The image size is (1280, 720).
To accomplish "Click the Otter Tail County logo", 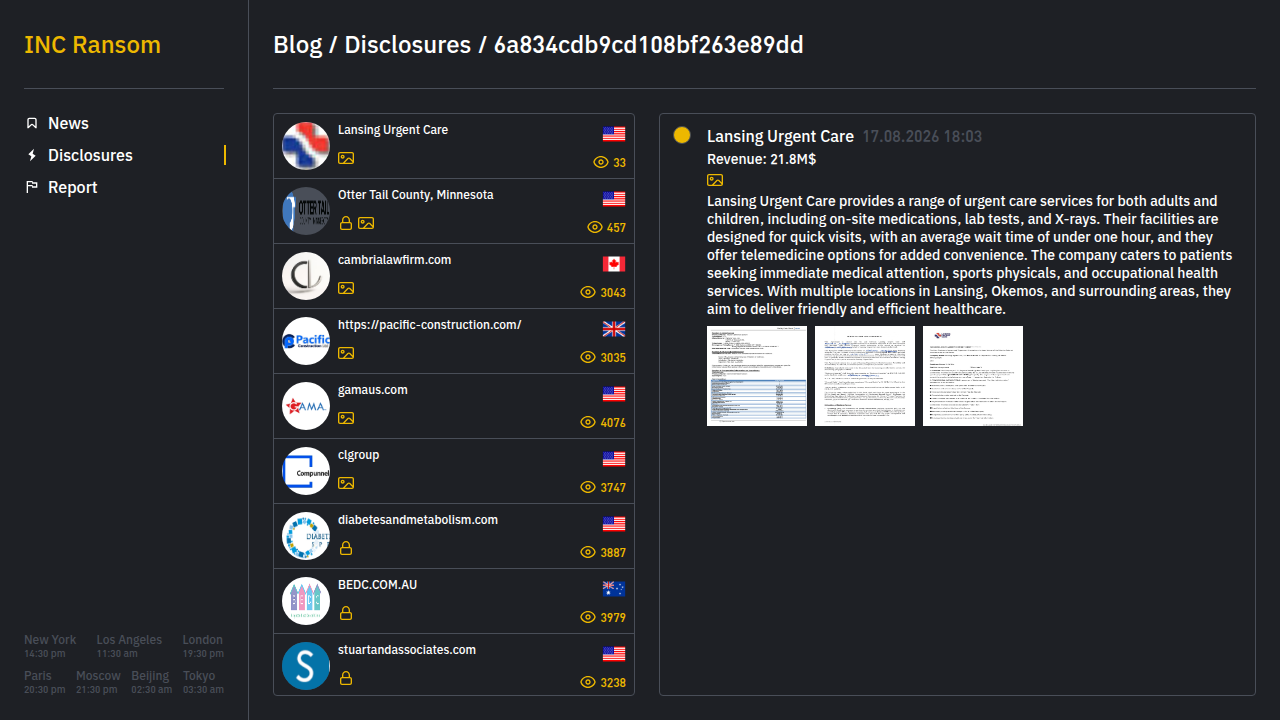I will click(x=306, y=211).
